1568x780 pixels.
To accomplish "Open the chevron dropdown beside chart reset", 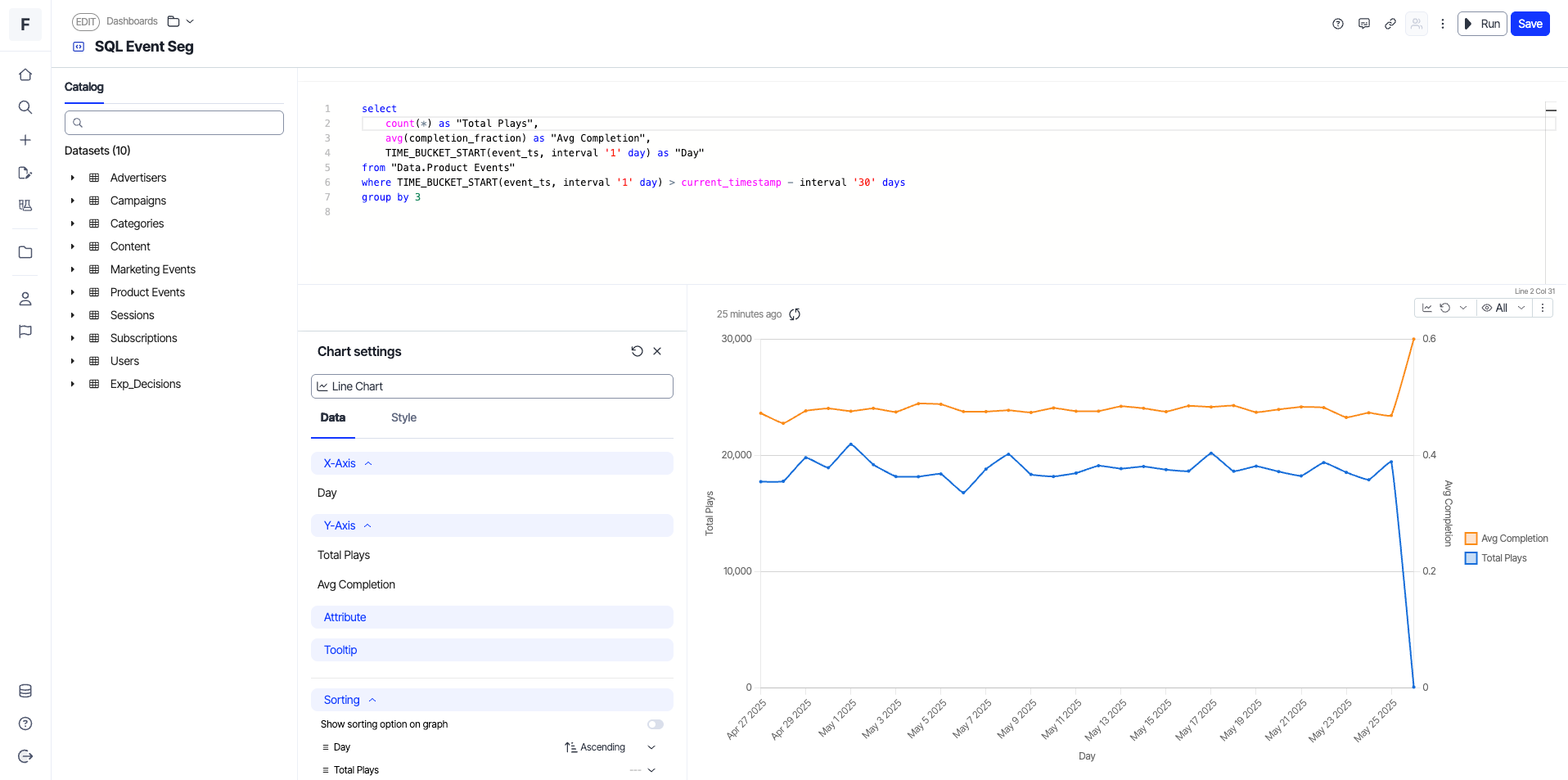I will (1463, 308).
